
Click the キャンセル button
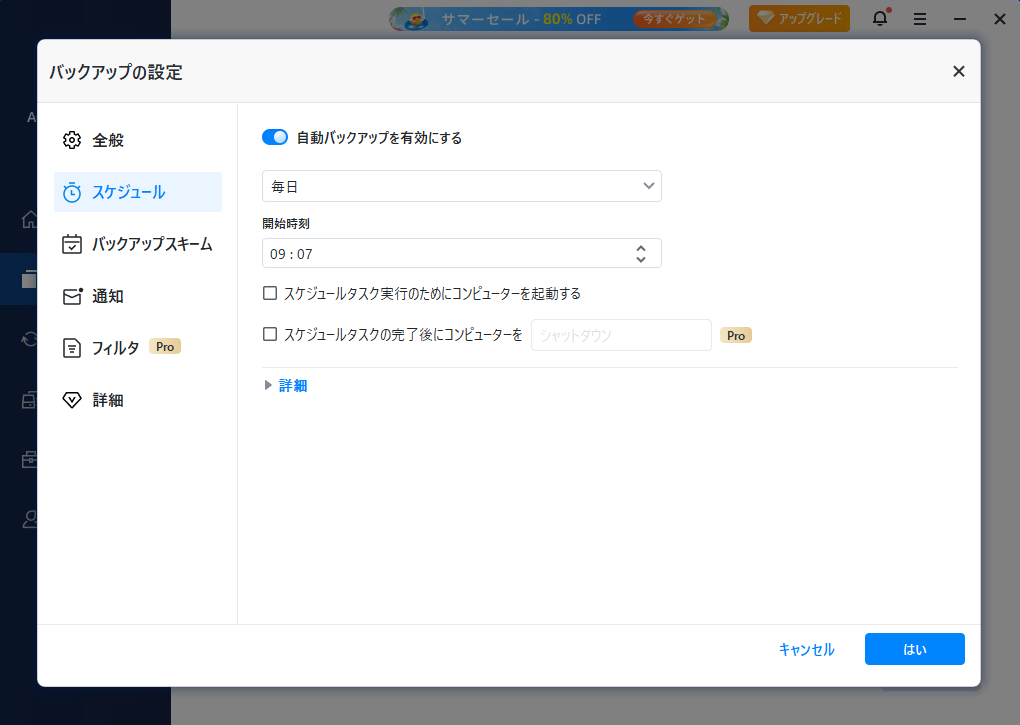pyautogui.click(x=806, y=650)
